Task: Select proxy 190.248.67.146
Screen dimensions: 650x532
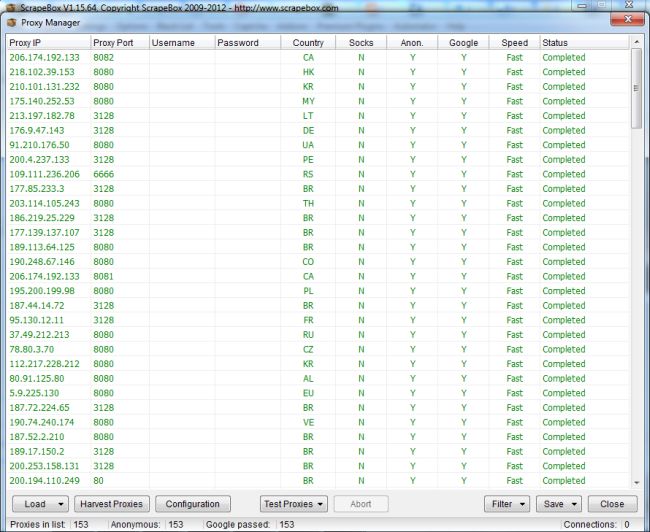Action: pyautogui.click(x=42, y=262)
